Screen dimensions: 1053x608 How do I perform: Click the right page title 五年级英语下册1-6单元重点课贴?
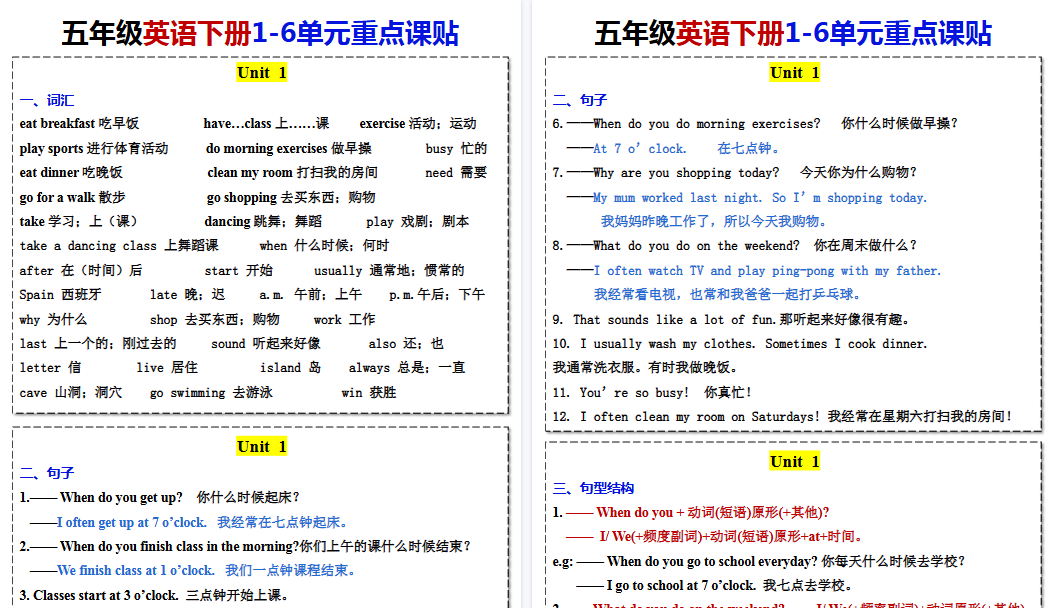click(x=793, y=34)
